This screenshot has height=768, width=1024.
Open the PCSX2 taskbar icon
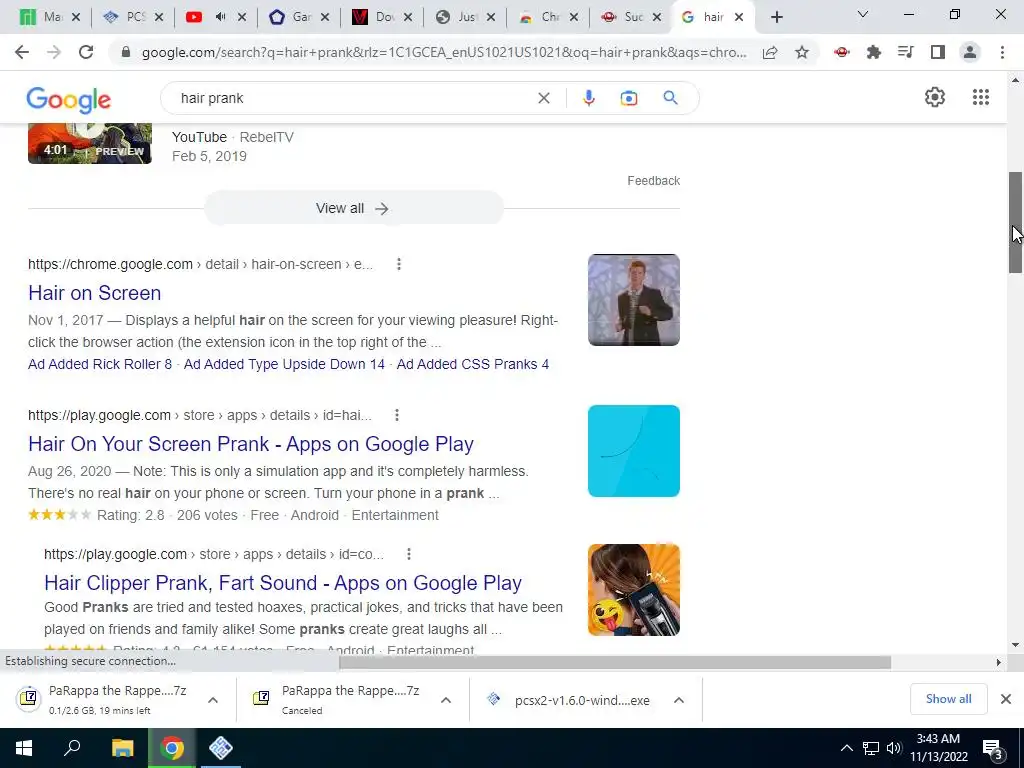coord(221,748)
